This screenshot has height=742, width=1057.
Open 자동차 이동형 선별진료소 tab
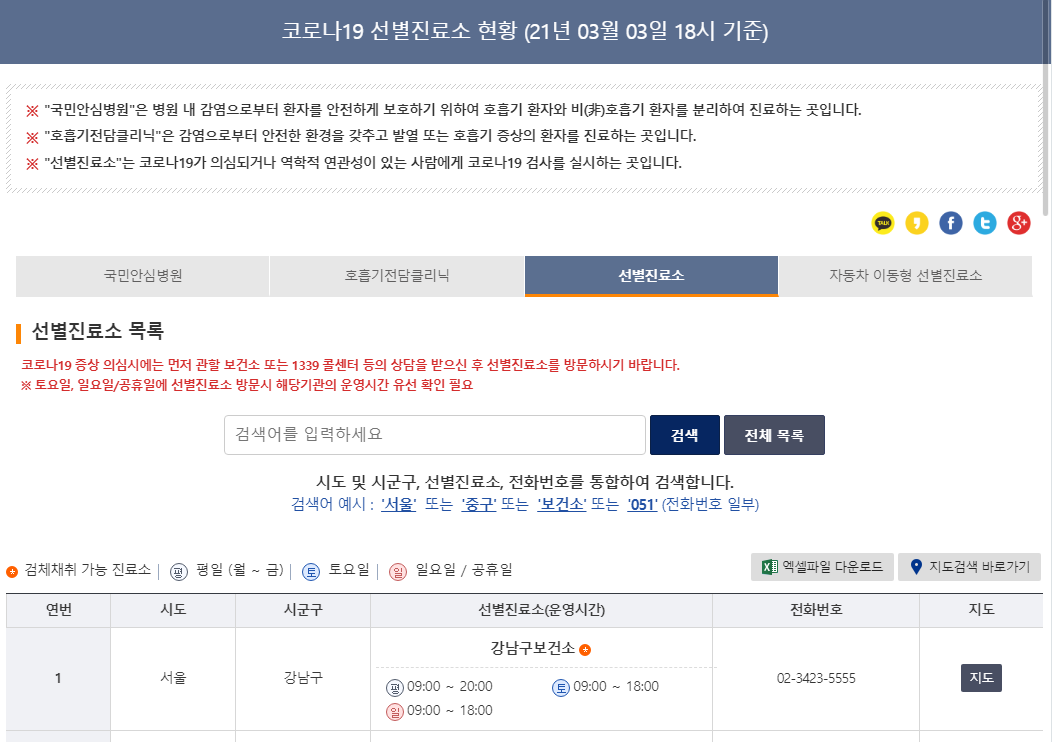coord(905,276)
